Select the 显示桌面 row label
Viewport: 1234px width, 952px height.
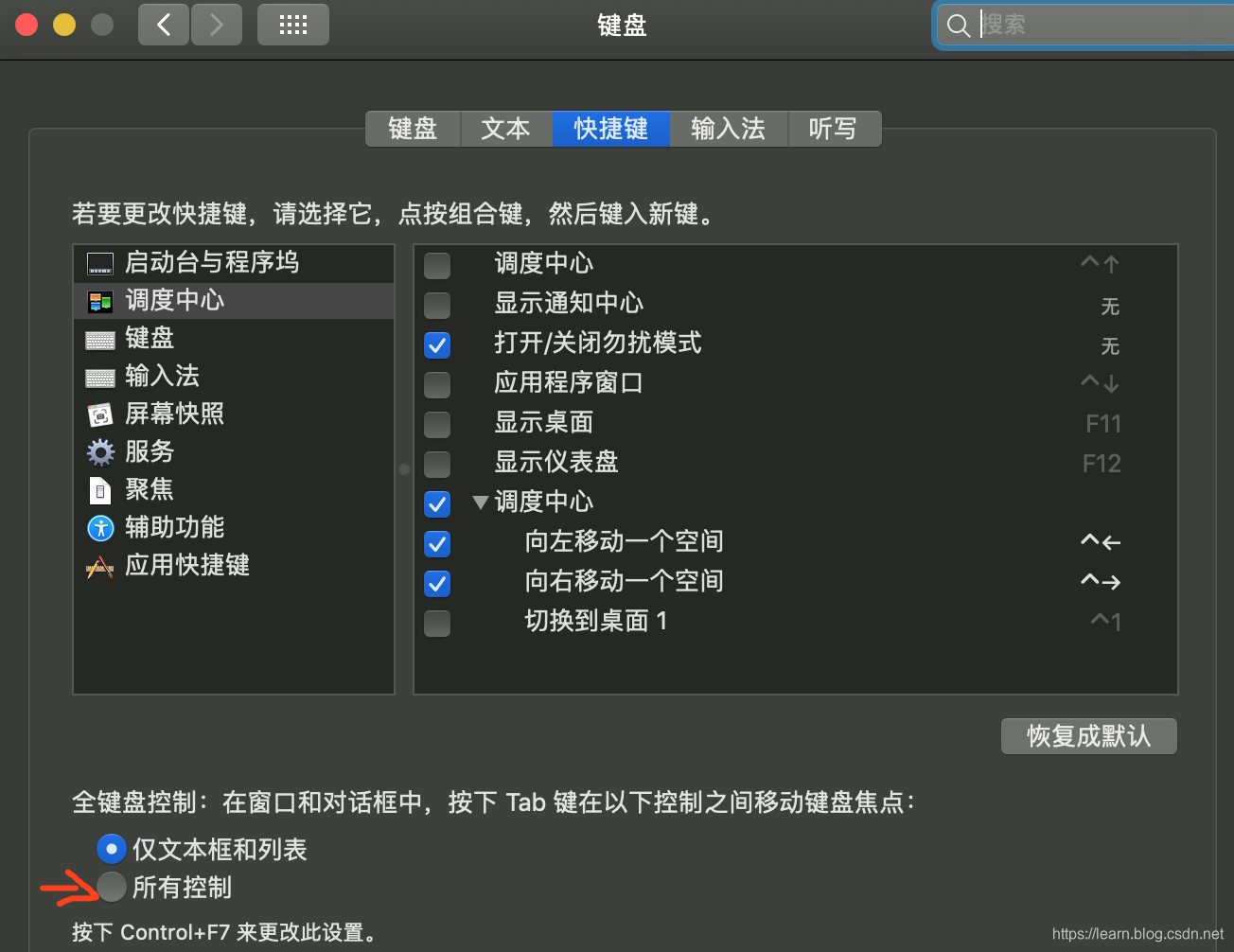click(544, 422)
